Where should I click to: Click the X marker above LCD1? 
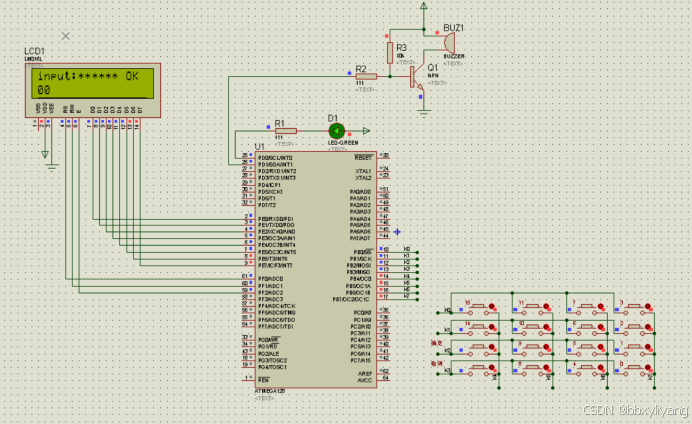(x=66, y=36)
